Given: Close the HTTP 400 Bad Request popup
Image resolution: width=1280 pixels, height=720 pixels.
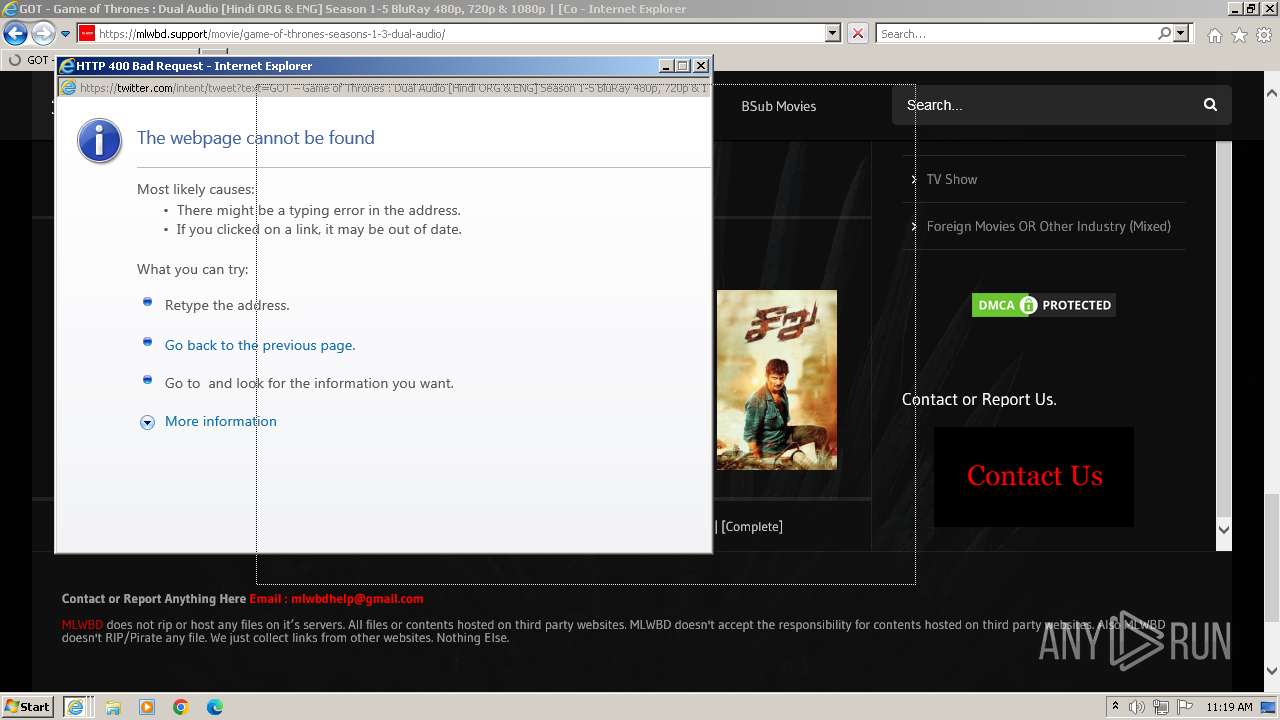Looking at the screenshot, I should point(701,66).
